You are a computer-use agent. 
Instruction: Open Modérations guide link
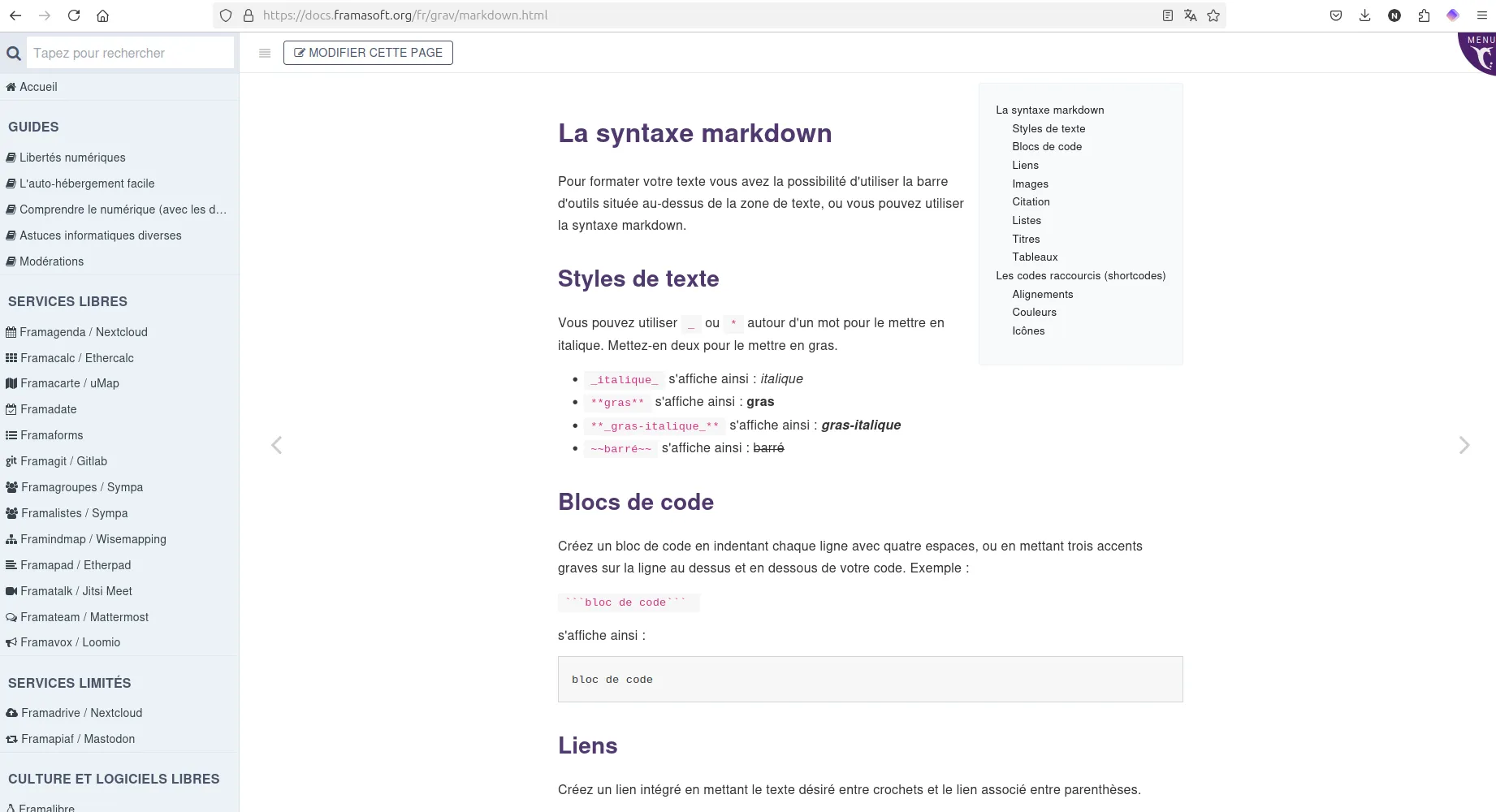pyautogui.click(x=119, y=261)
